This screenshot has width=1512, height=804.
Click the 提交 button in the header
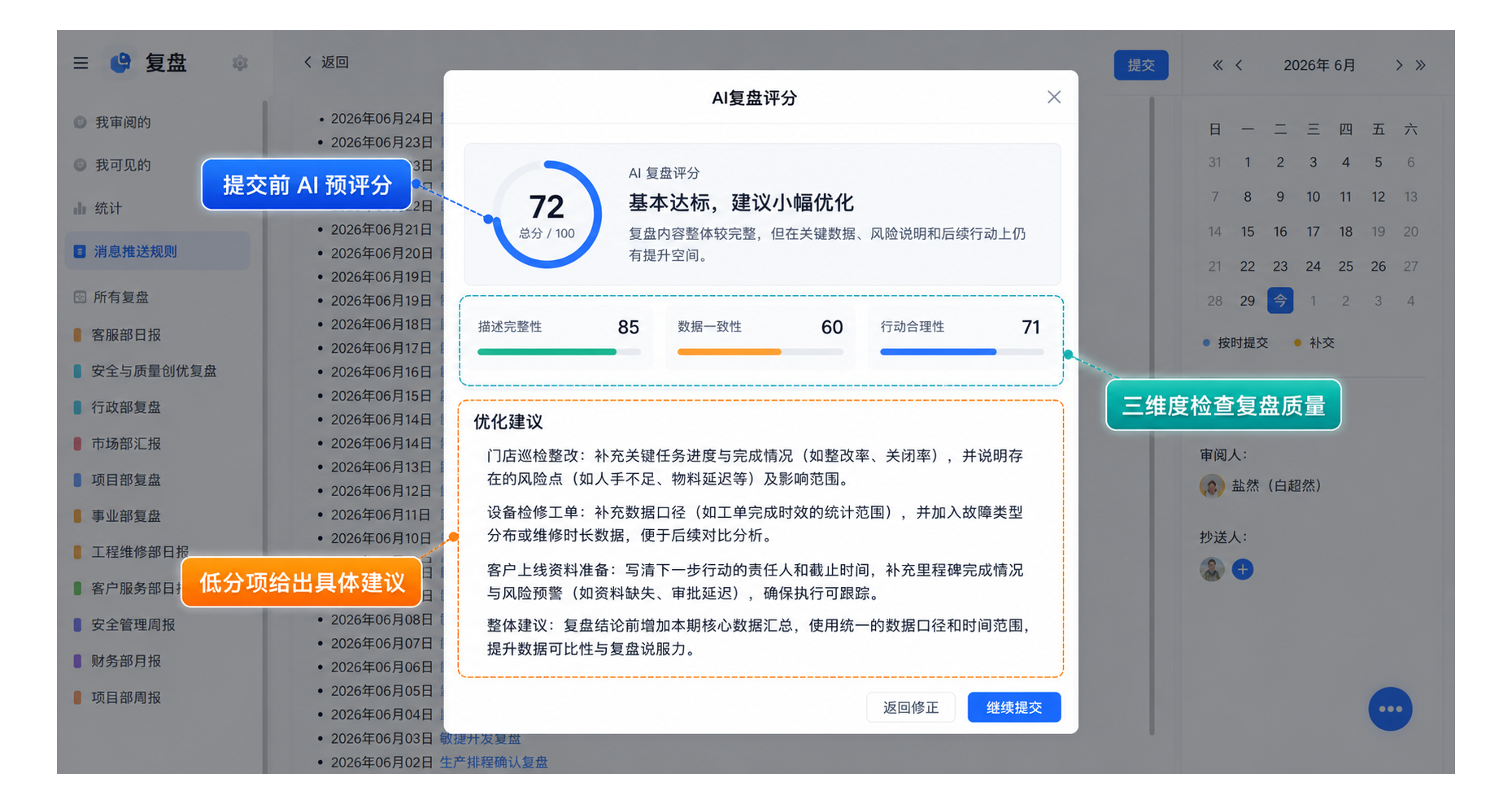pos(1141,65)
